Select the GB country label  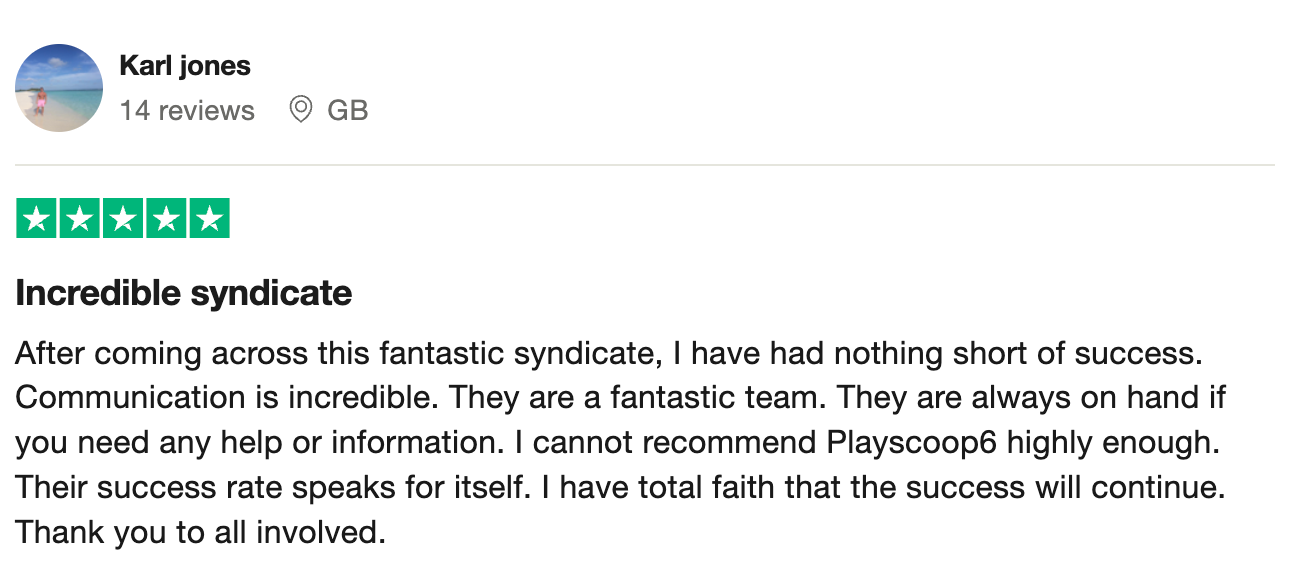[347, 110]
